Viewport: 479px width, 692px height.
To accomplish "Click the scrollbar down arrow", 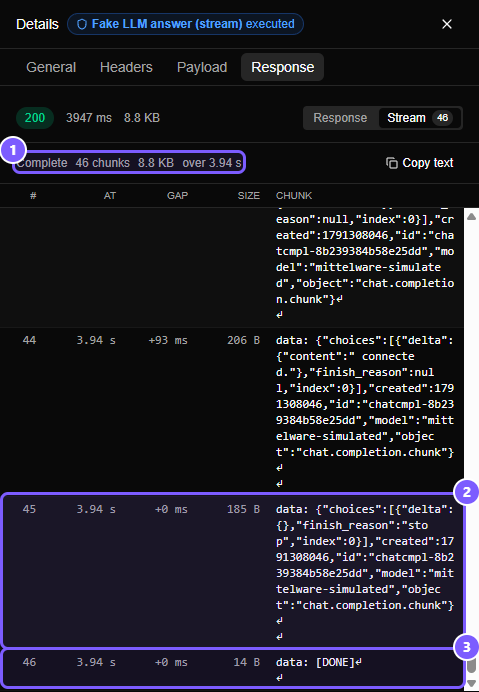I will pyautogui.click(x=471, y=683).
